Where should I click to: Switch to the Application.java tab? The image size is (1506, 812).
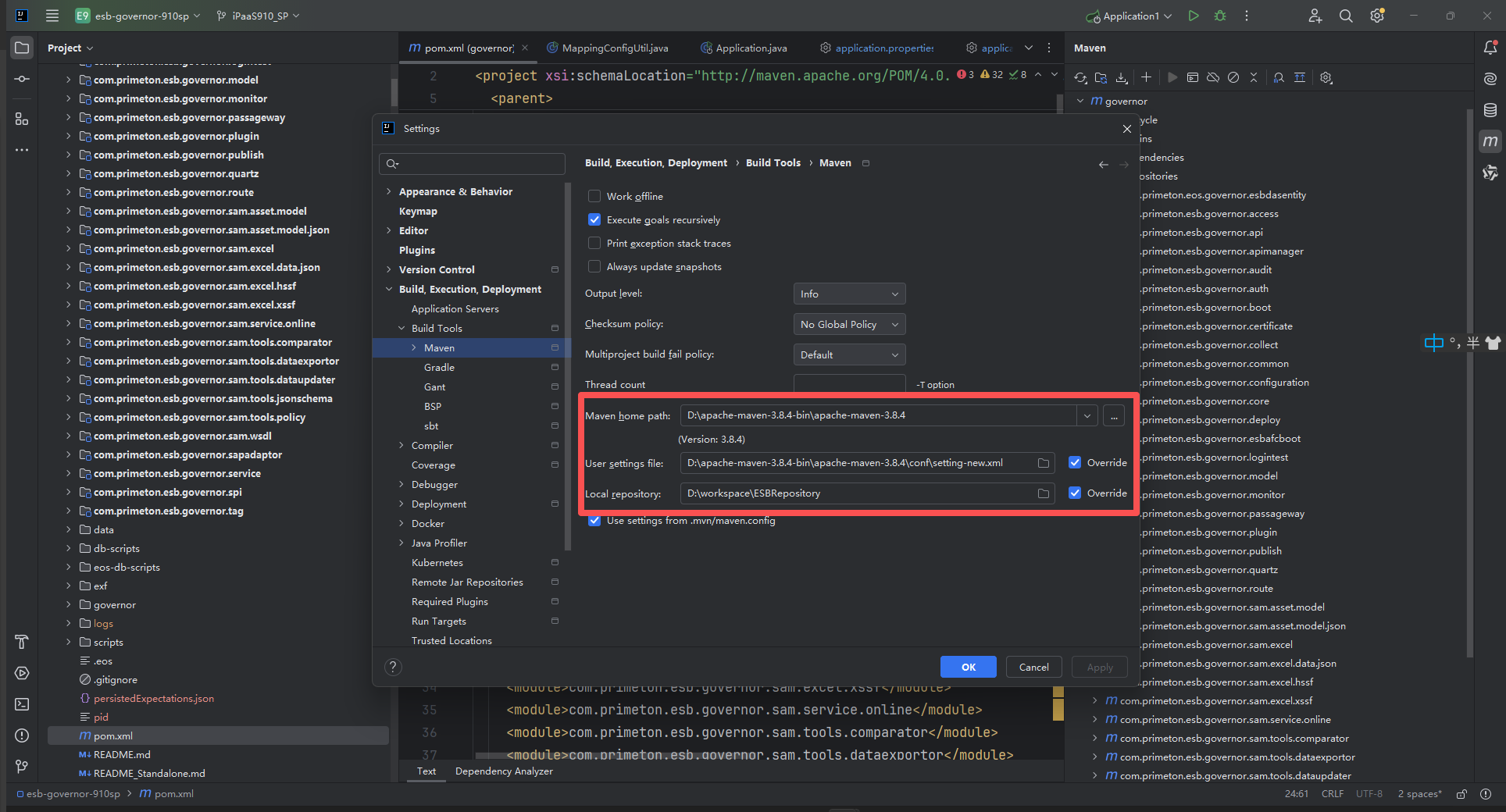coord(751,48)
